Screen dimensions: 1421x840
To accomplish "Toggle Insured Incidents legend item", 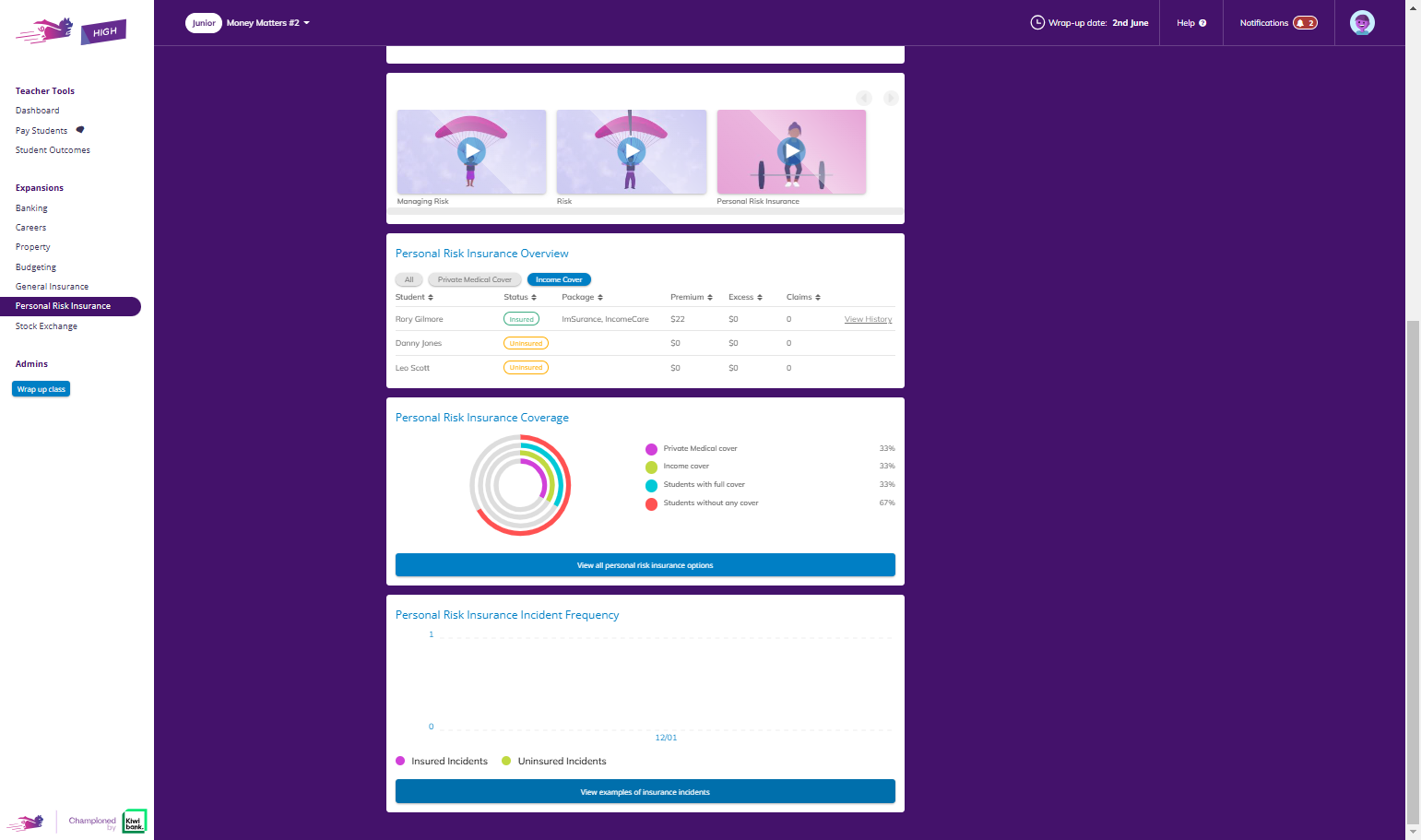I will point(442,761).
